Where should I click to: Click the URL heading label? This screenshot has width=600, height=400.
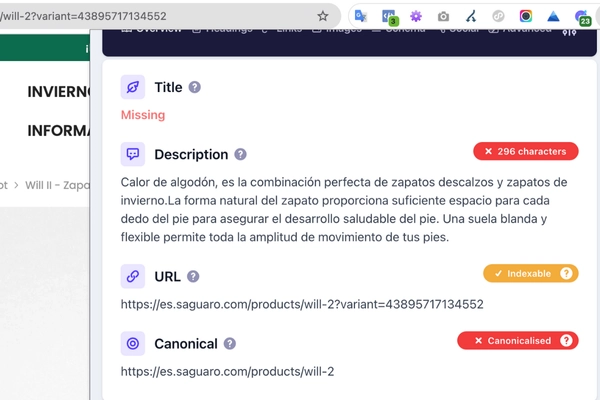[167, 276]
